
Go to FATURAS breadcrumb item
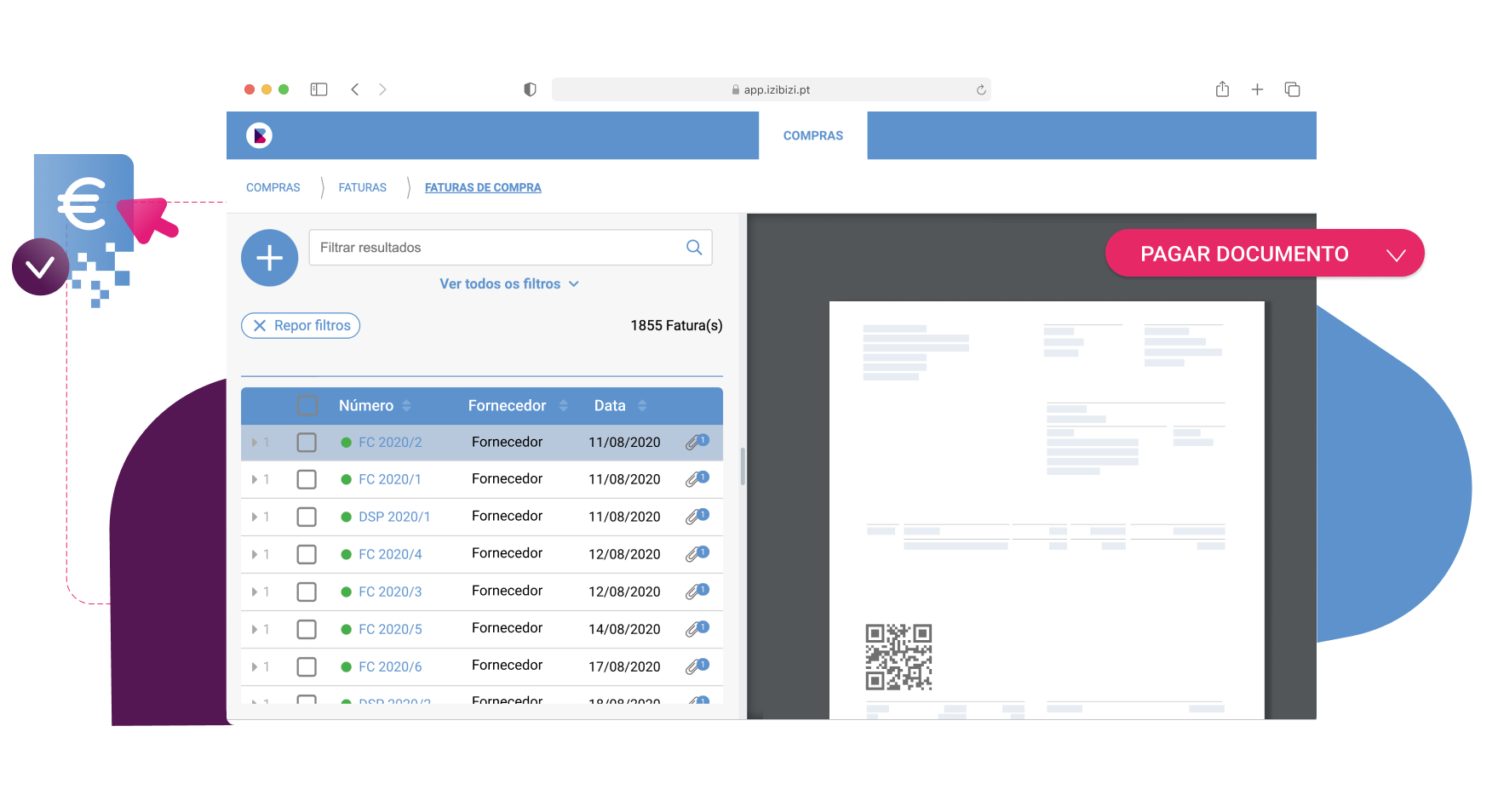tap(362, 188)
